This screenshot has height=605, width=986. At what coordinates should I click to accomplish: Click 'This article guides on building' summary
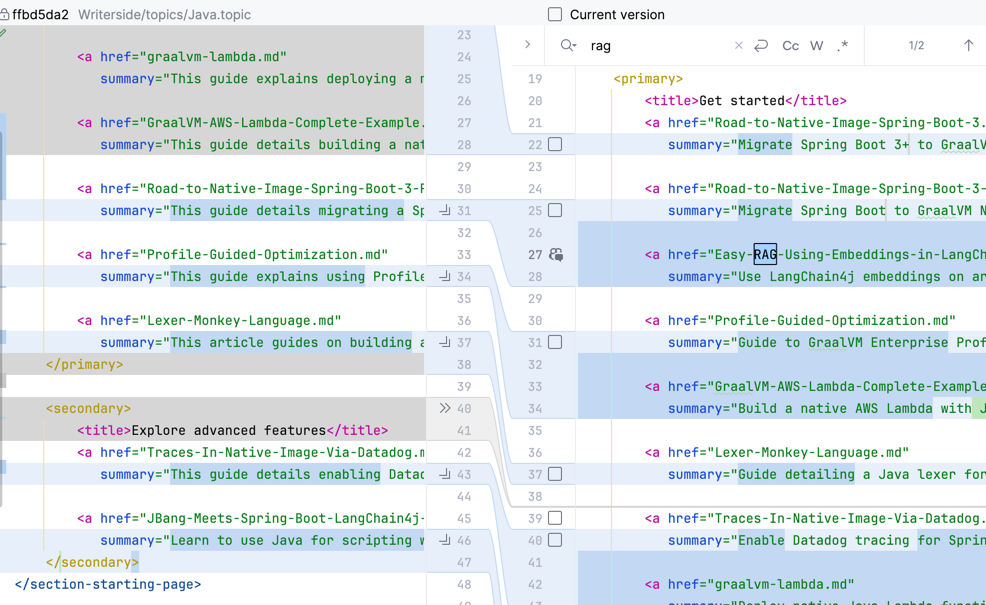263,343
